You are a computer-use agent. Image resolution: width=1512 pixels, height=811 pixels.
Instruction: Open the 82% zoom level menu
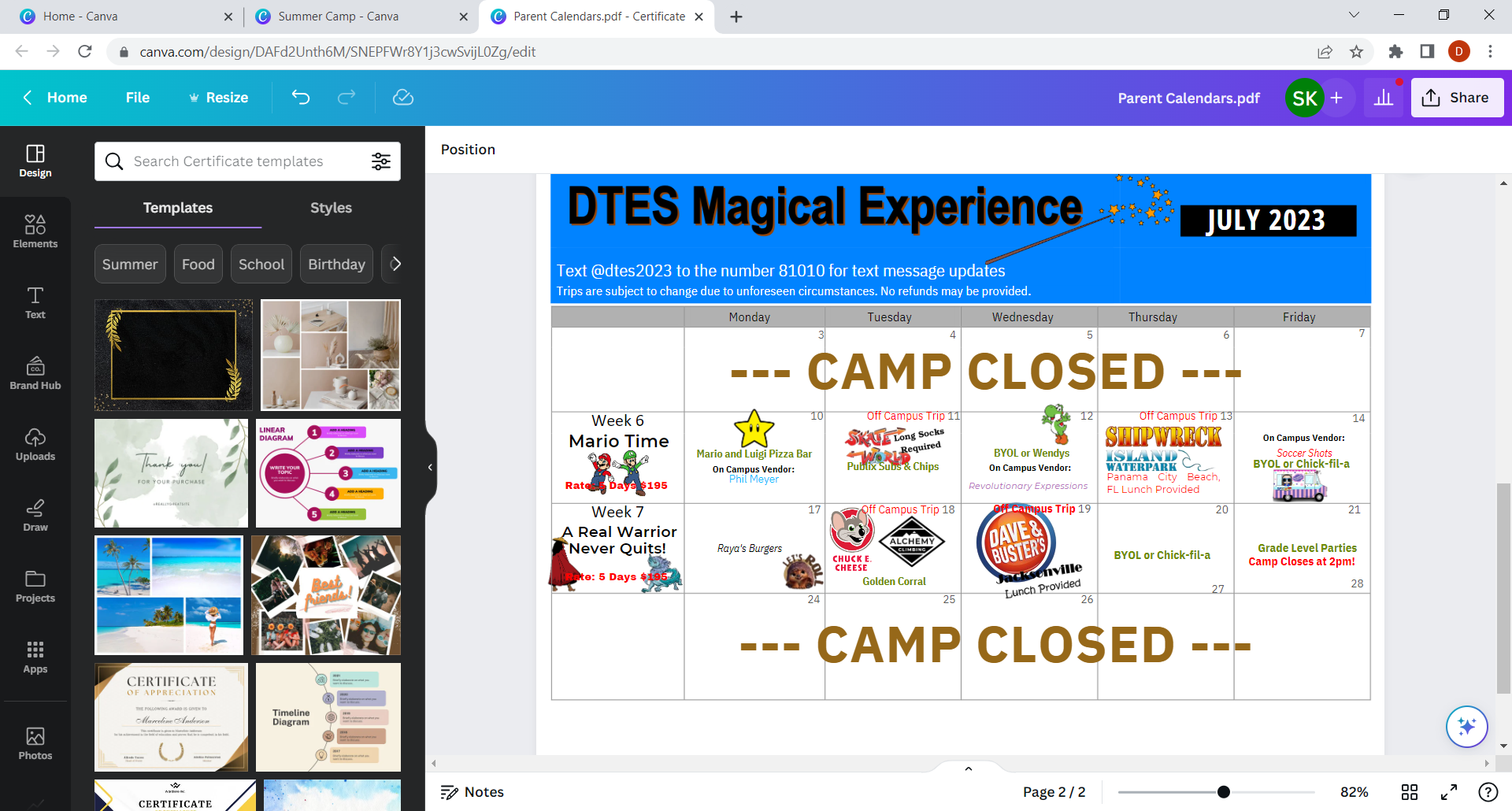click(1354, 792)
